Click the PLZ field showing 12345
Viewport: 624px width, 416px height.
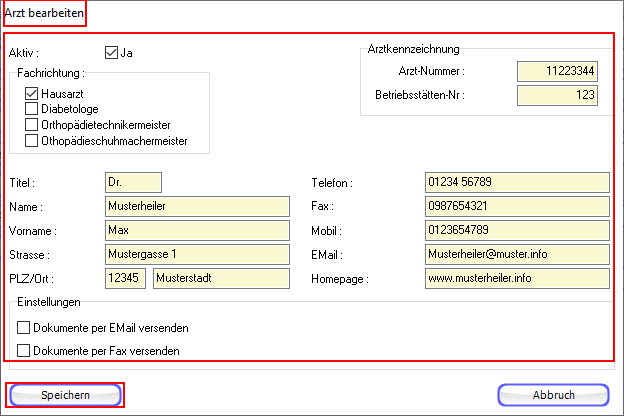(x=125, y=278)
